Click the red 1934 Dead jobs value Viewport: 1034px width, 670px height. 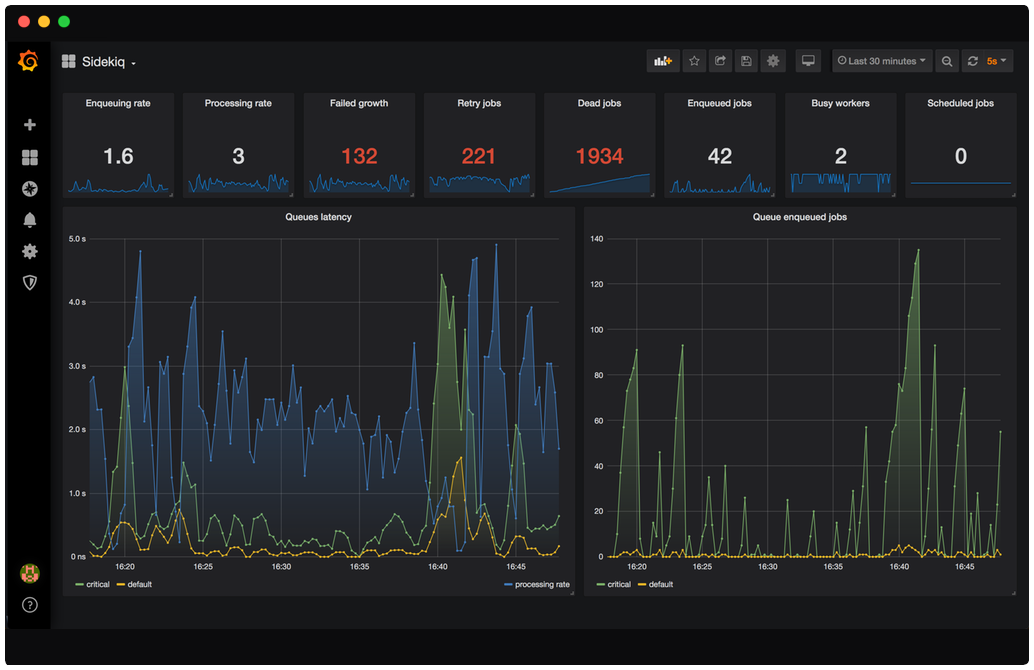(599, 156)
